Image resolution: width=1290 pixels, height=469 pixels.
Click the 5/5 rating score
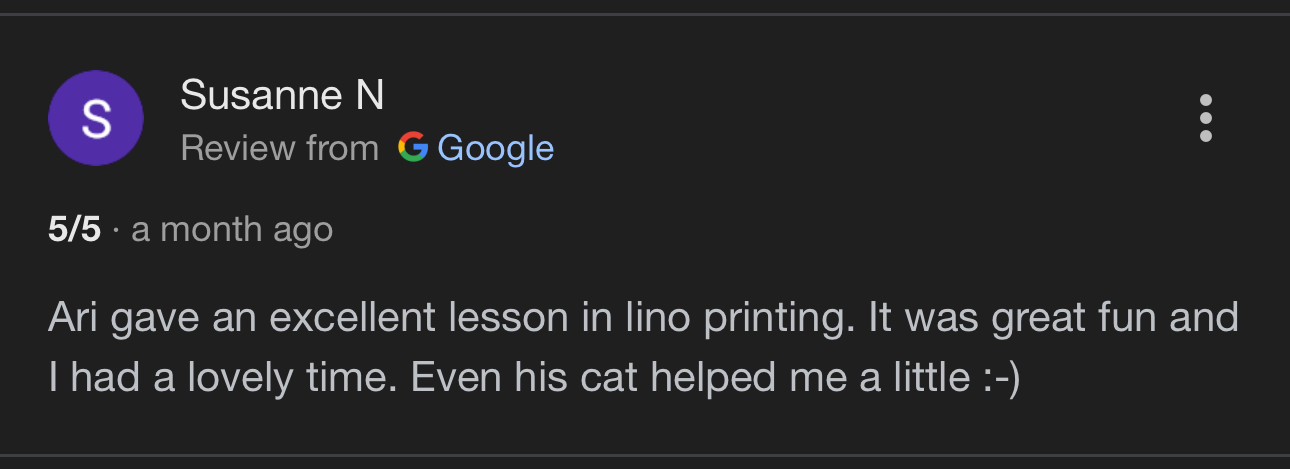click(74, 230)
